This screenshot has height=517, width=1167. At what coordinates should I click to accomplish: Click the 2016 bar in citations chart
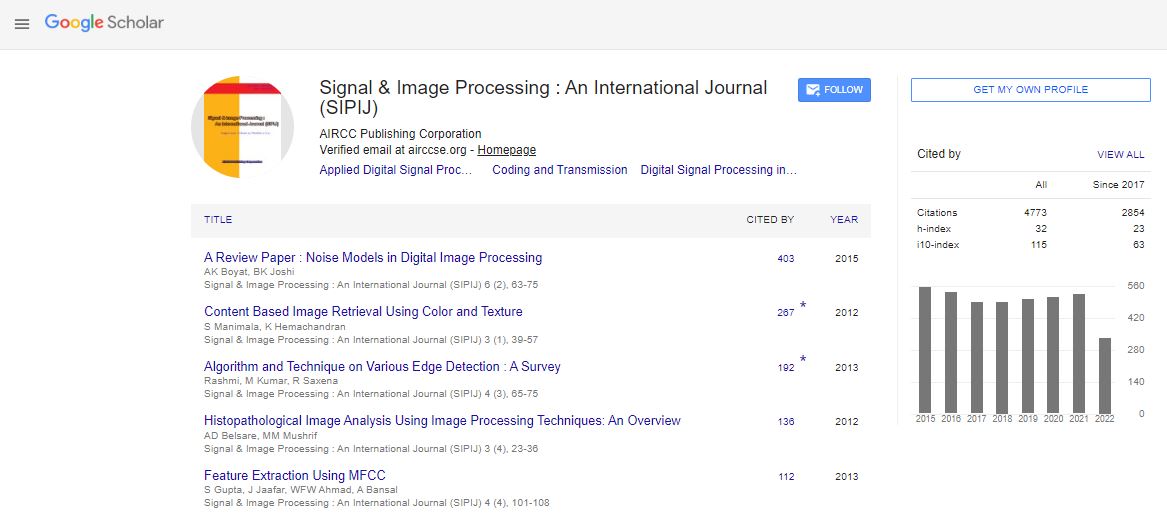950,353
